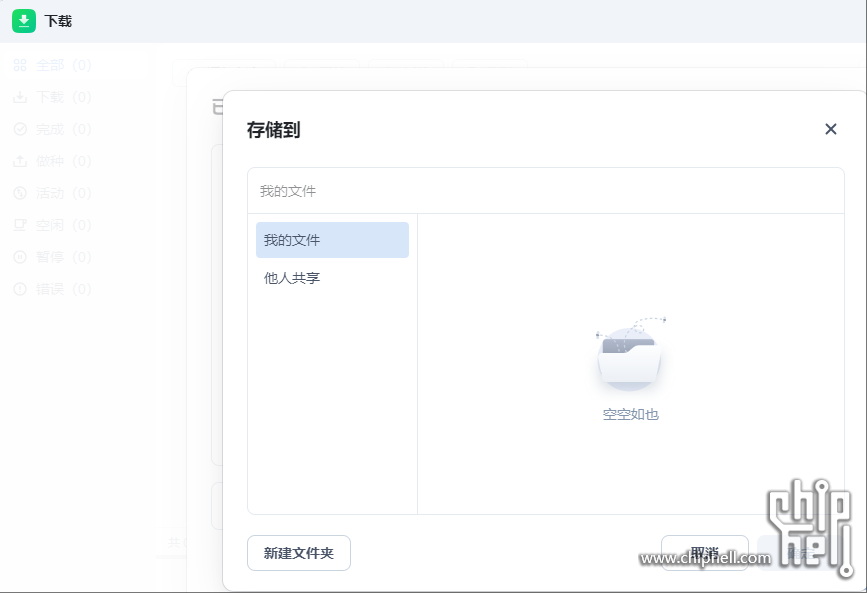Click the 下载 title text

(58, 21)
